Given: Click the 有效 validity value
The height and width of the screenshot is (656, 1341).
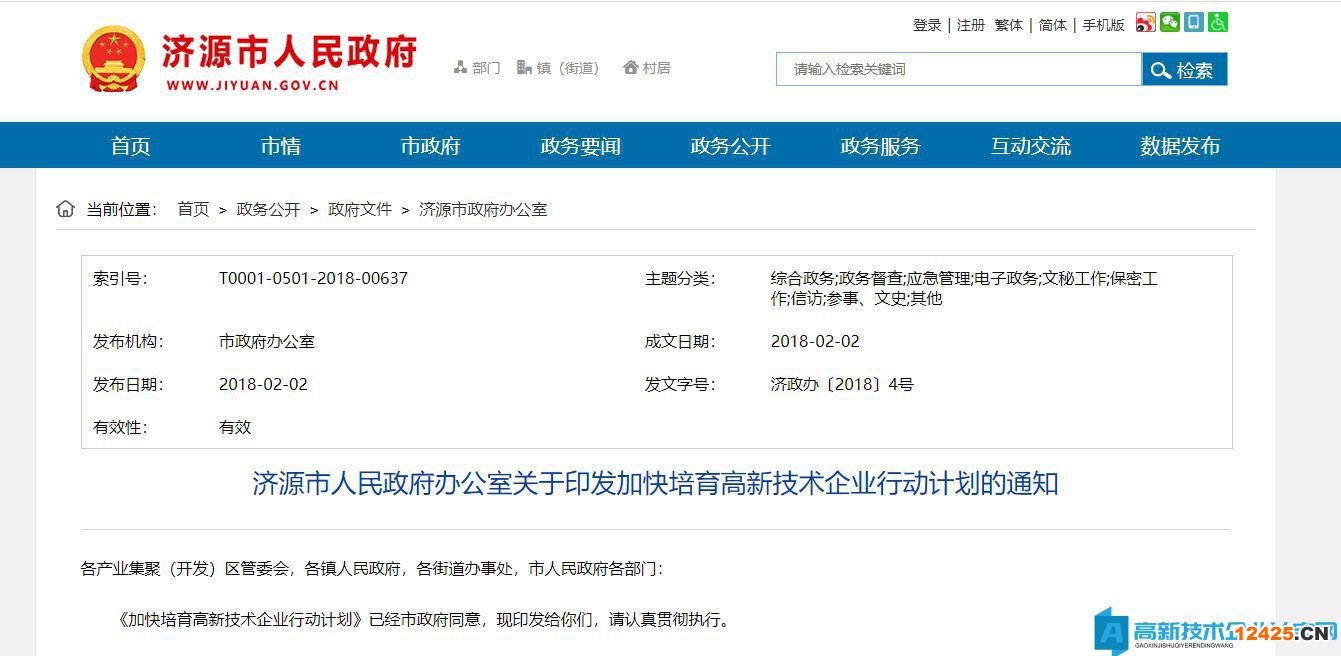Looking at the screenshot, I should [235, 427].
